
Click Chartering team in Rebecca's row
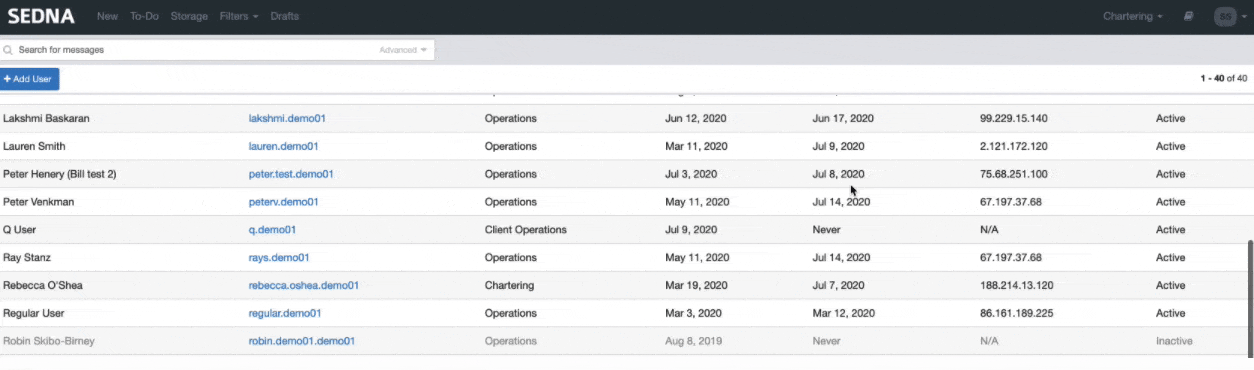click(509, 286)
